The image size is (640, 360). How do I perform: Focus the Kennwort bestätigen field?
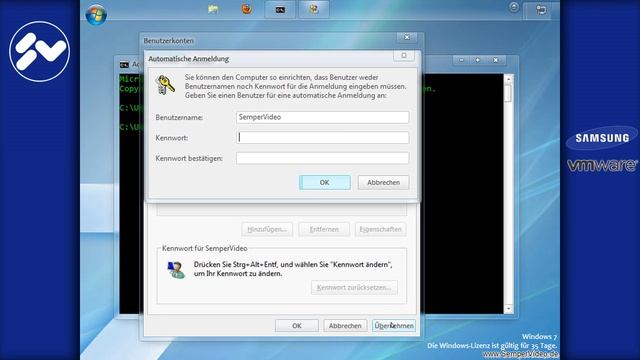pyautogui.click(x=322, y=158)
